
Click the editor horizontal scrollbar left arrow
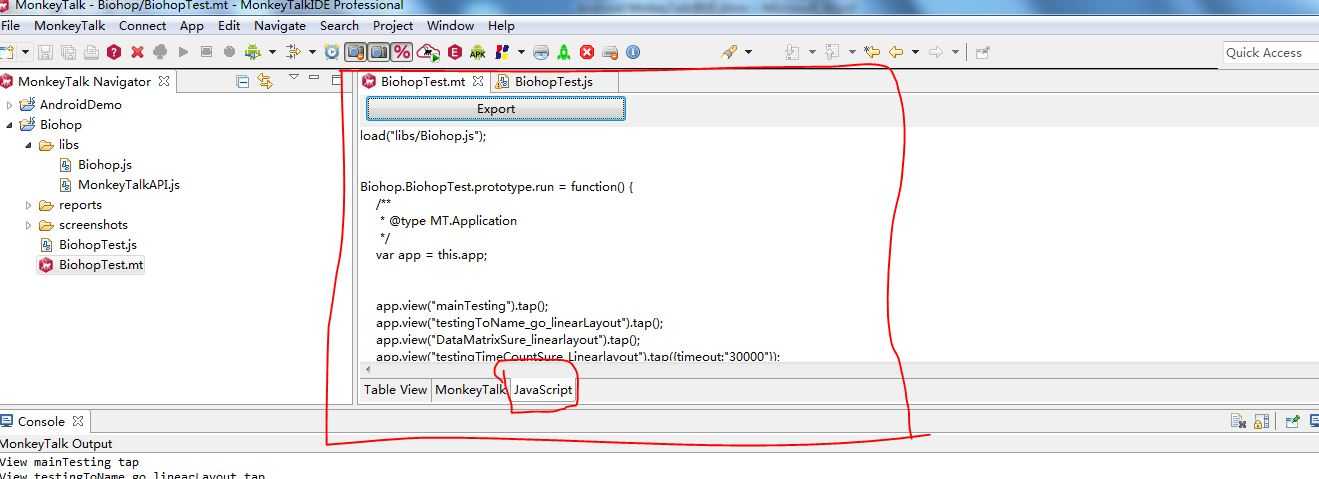coord(366,369)
